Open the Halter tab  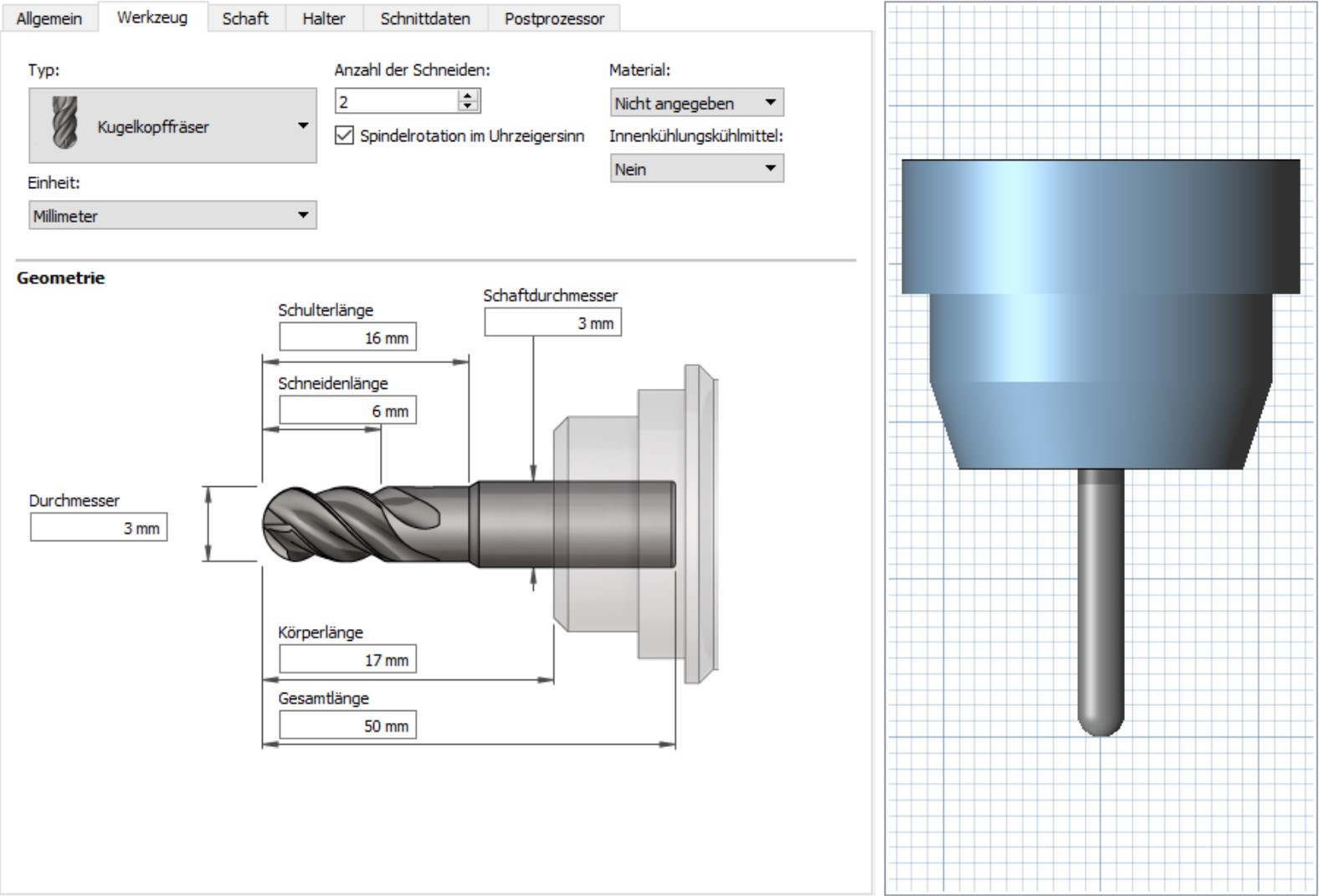[x=324, y=18]
